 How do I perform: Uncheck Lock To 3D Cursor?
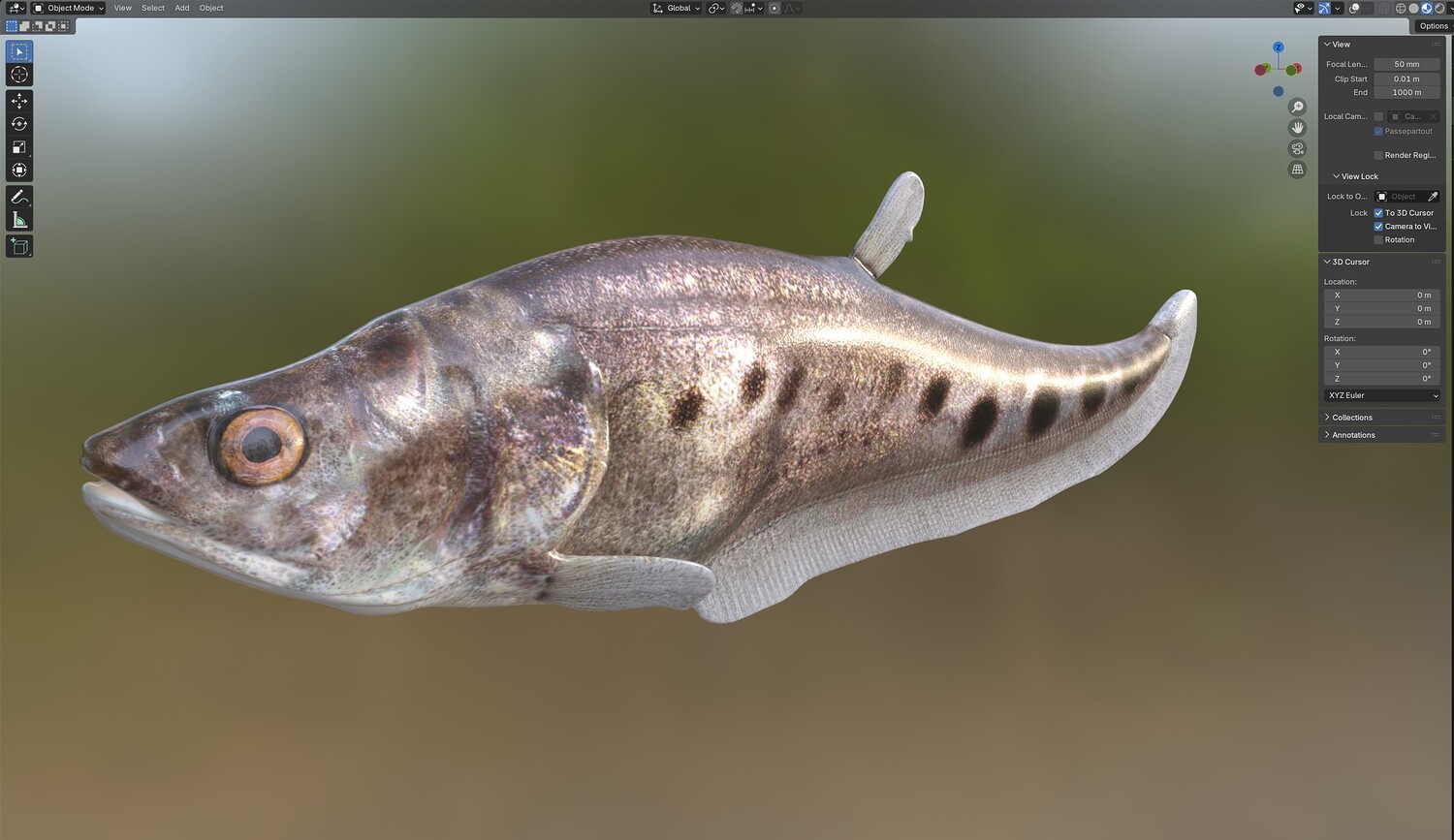click(x=1378, y=213)
